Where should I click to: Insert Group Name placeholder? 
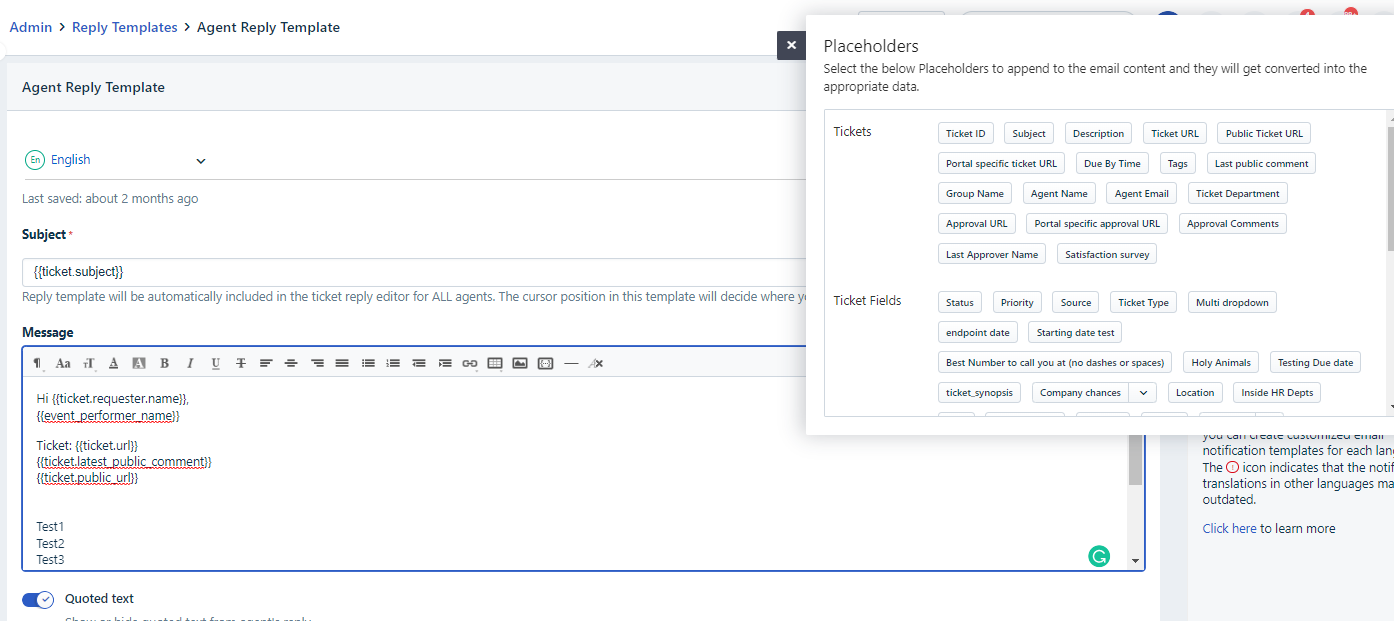coord(975,194)
